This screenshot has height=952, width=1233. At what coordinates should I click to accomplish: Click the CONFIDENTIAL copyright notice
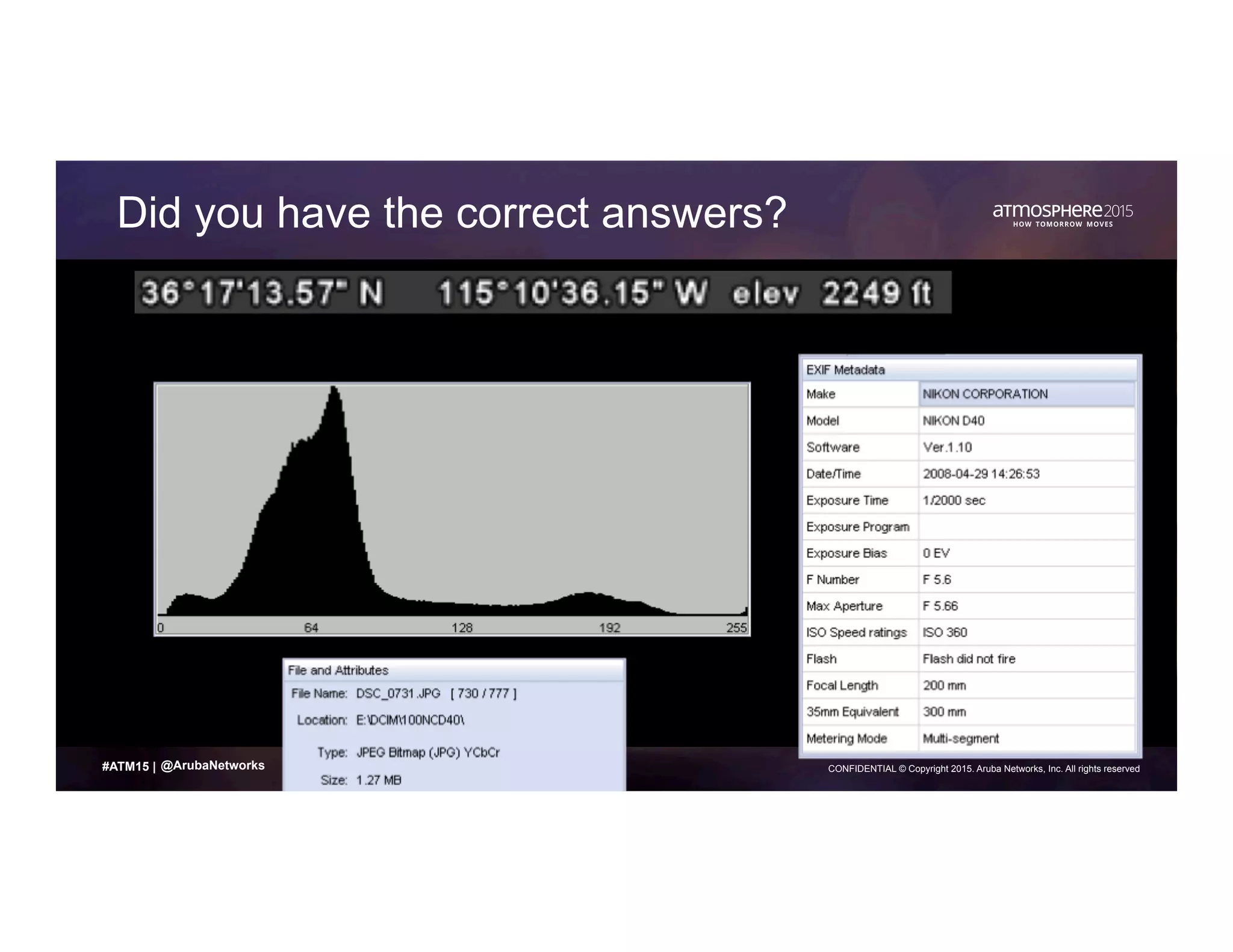(x=984, y=768)
